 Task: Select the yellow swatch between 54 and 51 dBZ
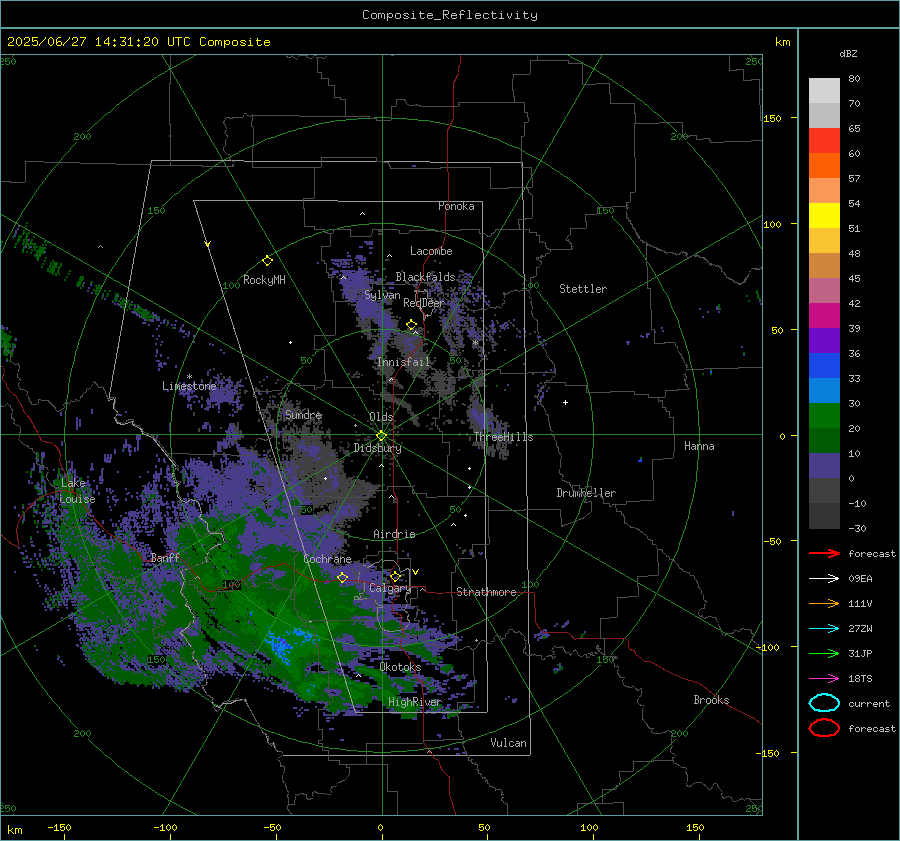(824, 216)
